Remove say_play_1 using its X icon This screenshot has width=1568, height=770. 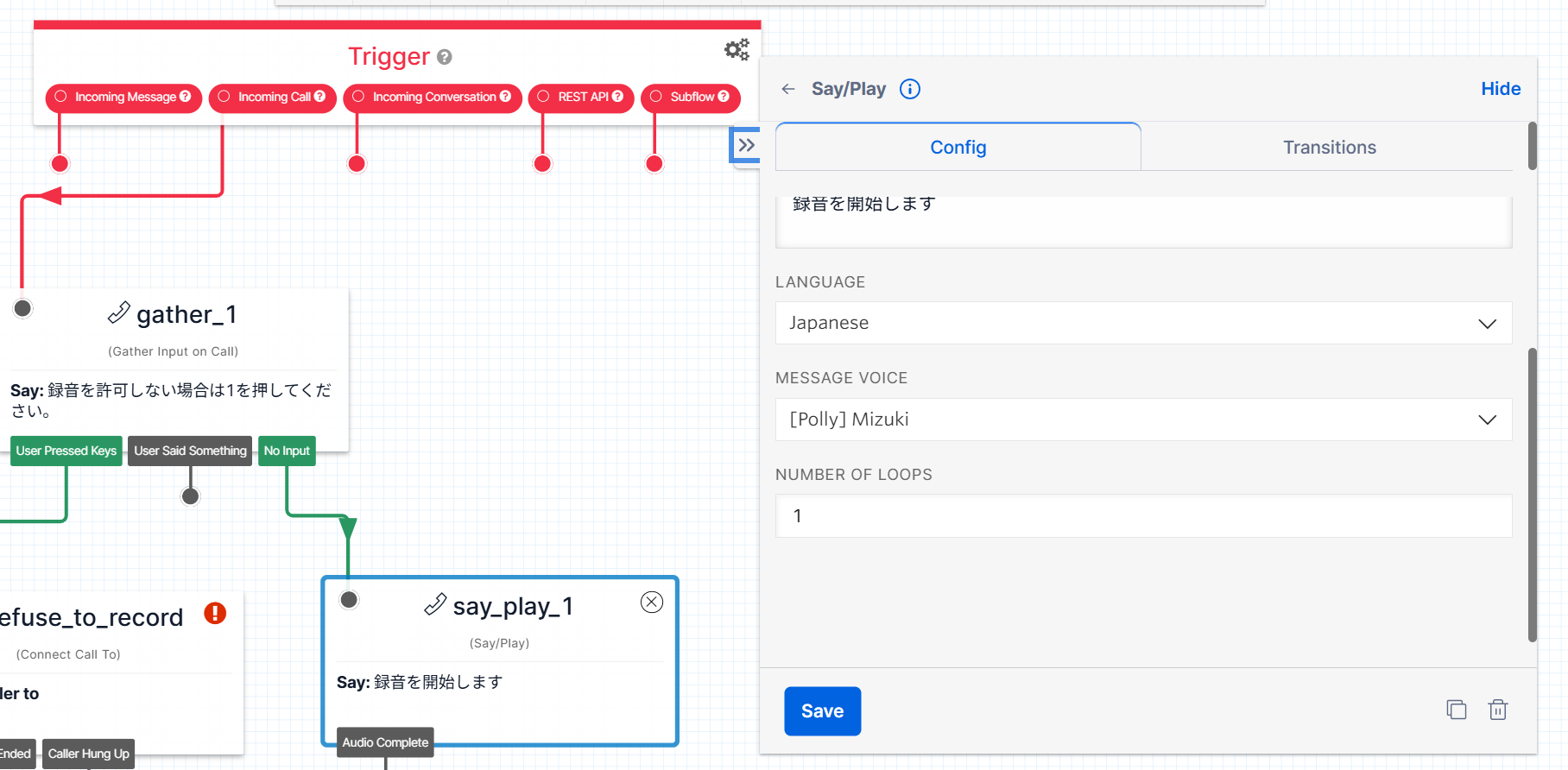[x=652, y=603]
